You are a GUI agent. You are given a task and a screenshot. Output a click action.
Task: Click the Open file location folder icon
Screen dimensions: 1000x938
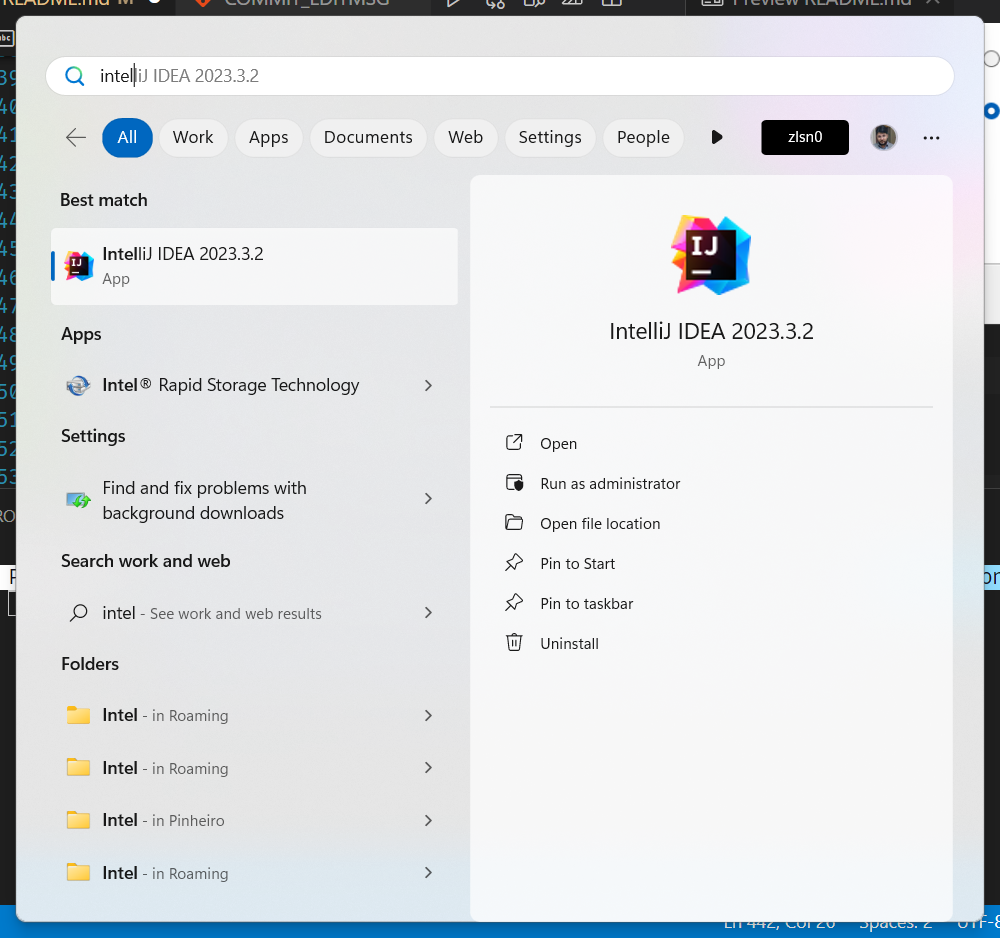pyautogui.click(x=514, y=523)
